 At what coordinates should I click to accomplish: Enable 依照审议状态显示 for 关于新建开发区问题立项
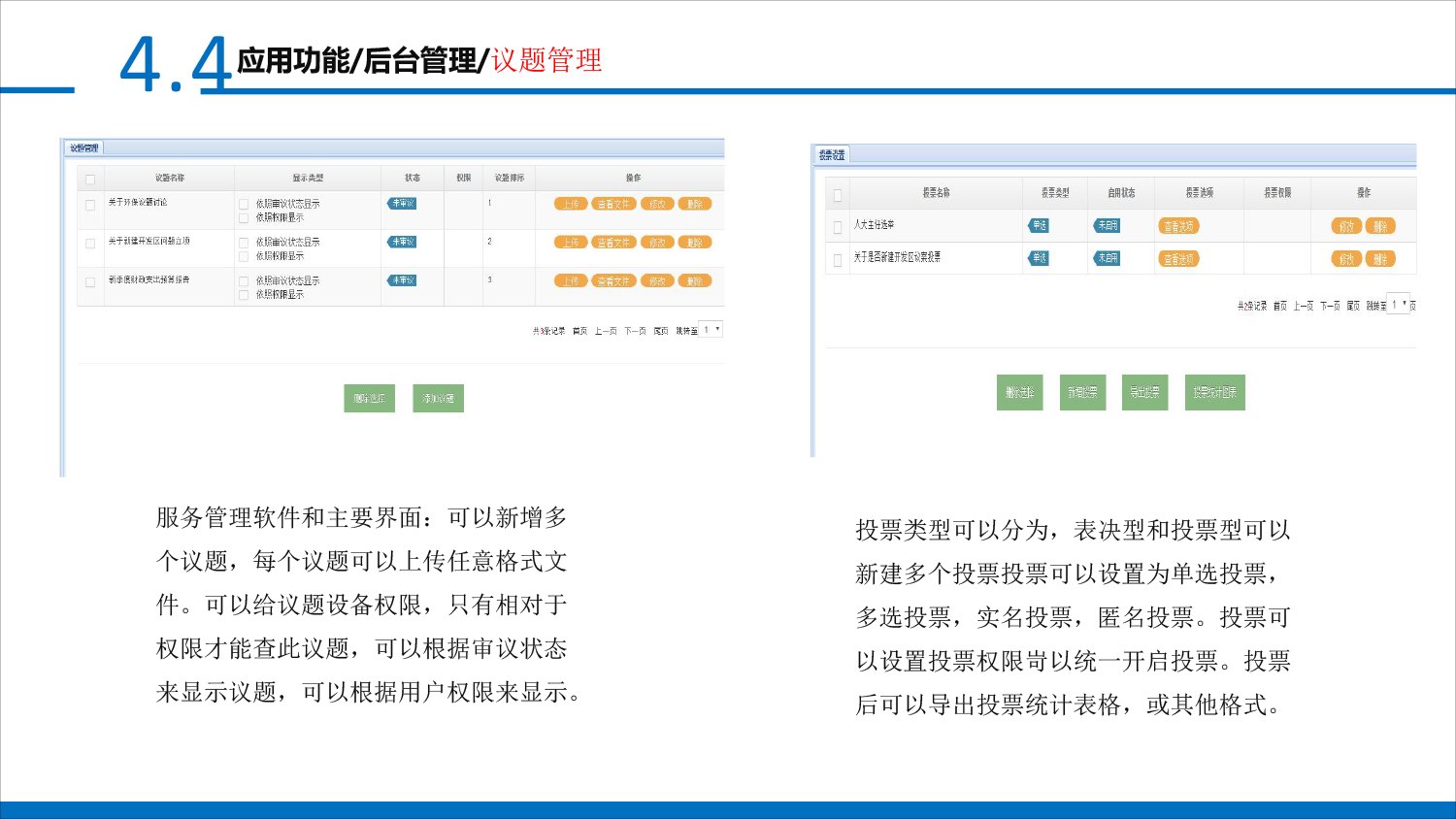[244, 243]
